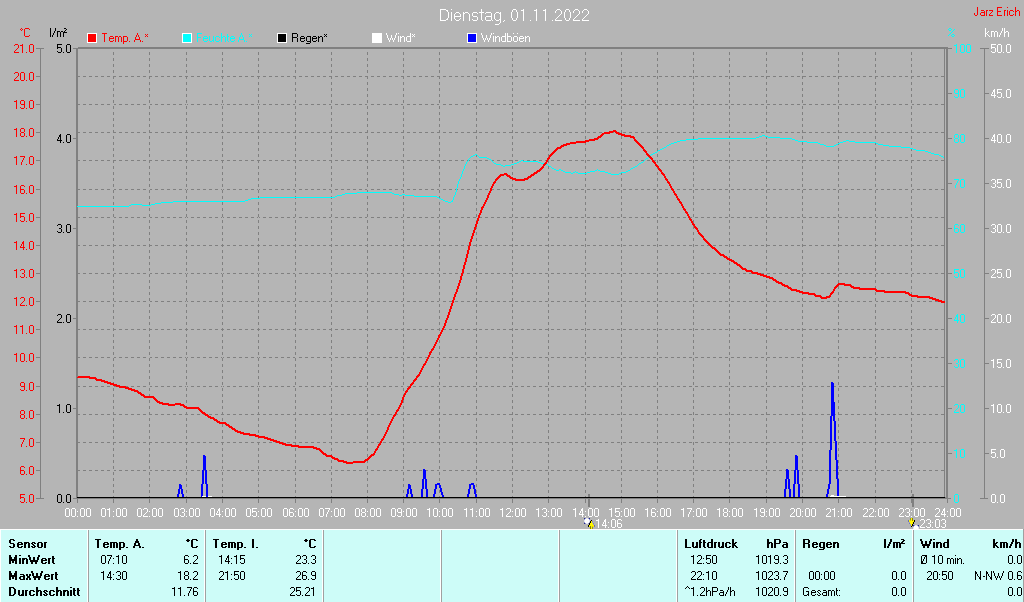Viewport: 1024px width, 602px height.
Task: Click the 'N-NW 0.6' wind direction value
Action: click(x=997, y=577)
